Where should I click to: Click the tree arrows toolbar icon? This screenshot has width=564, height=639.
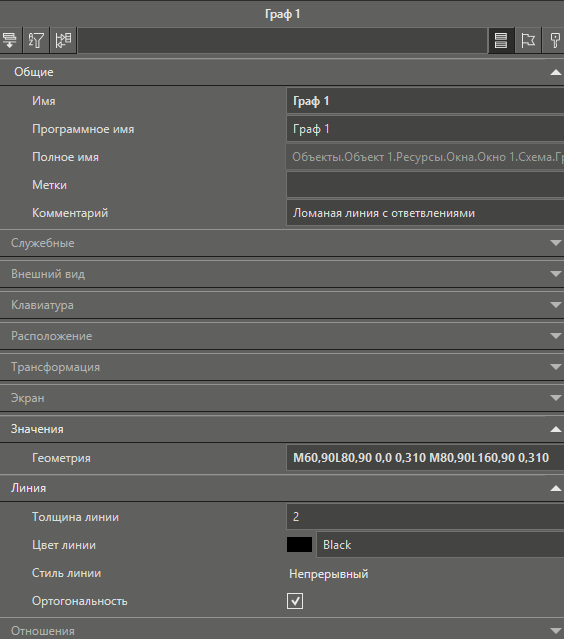coord(63,40)
